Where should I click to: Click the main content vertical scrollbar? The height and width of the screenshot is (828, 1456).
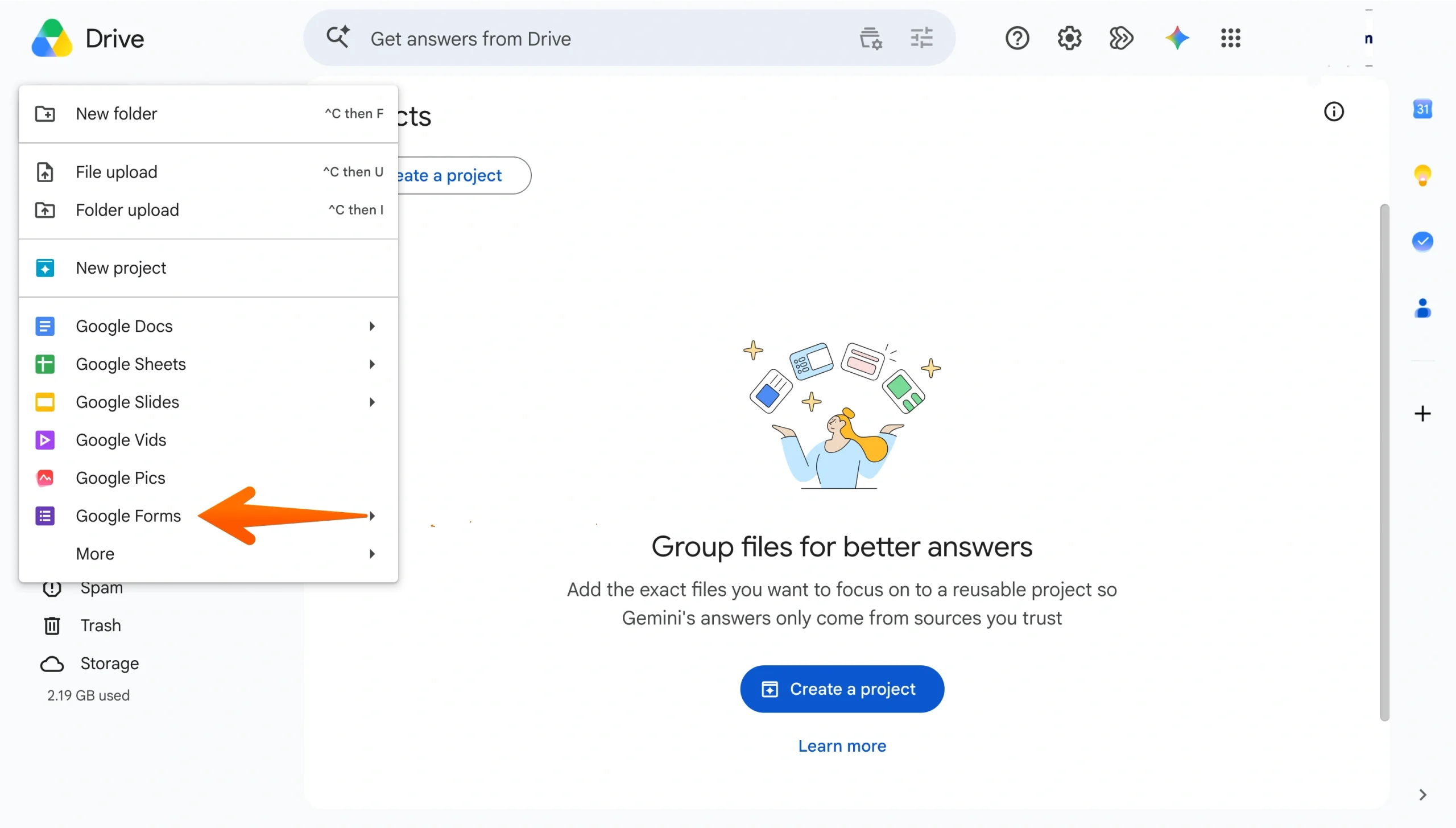click(x=1384, y=462)
